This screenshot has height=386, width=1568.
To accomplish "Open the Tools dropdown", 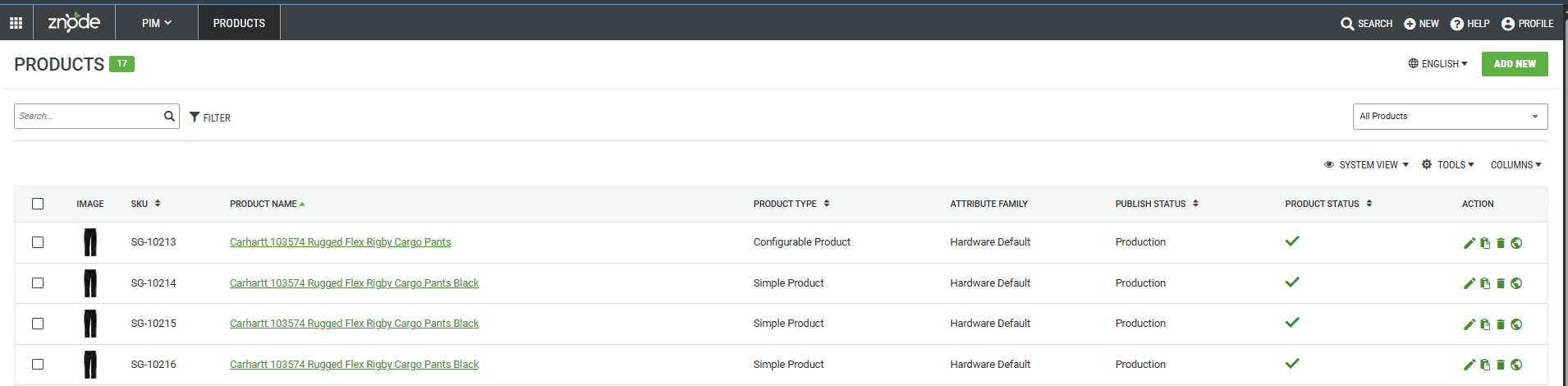I will [x=1448, y=165].
